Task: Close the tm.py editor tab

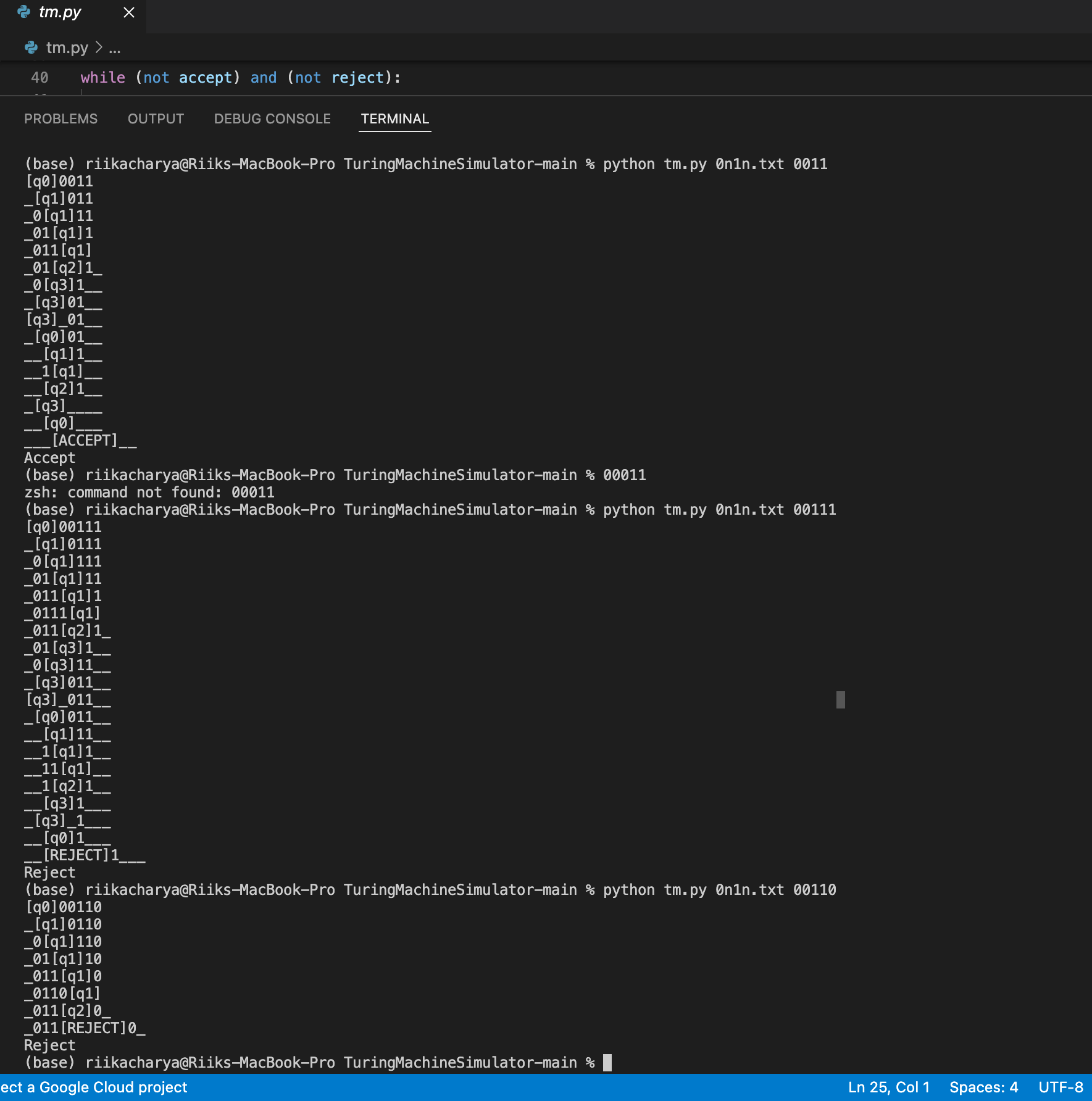Action: point(128,12)
